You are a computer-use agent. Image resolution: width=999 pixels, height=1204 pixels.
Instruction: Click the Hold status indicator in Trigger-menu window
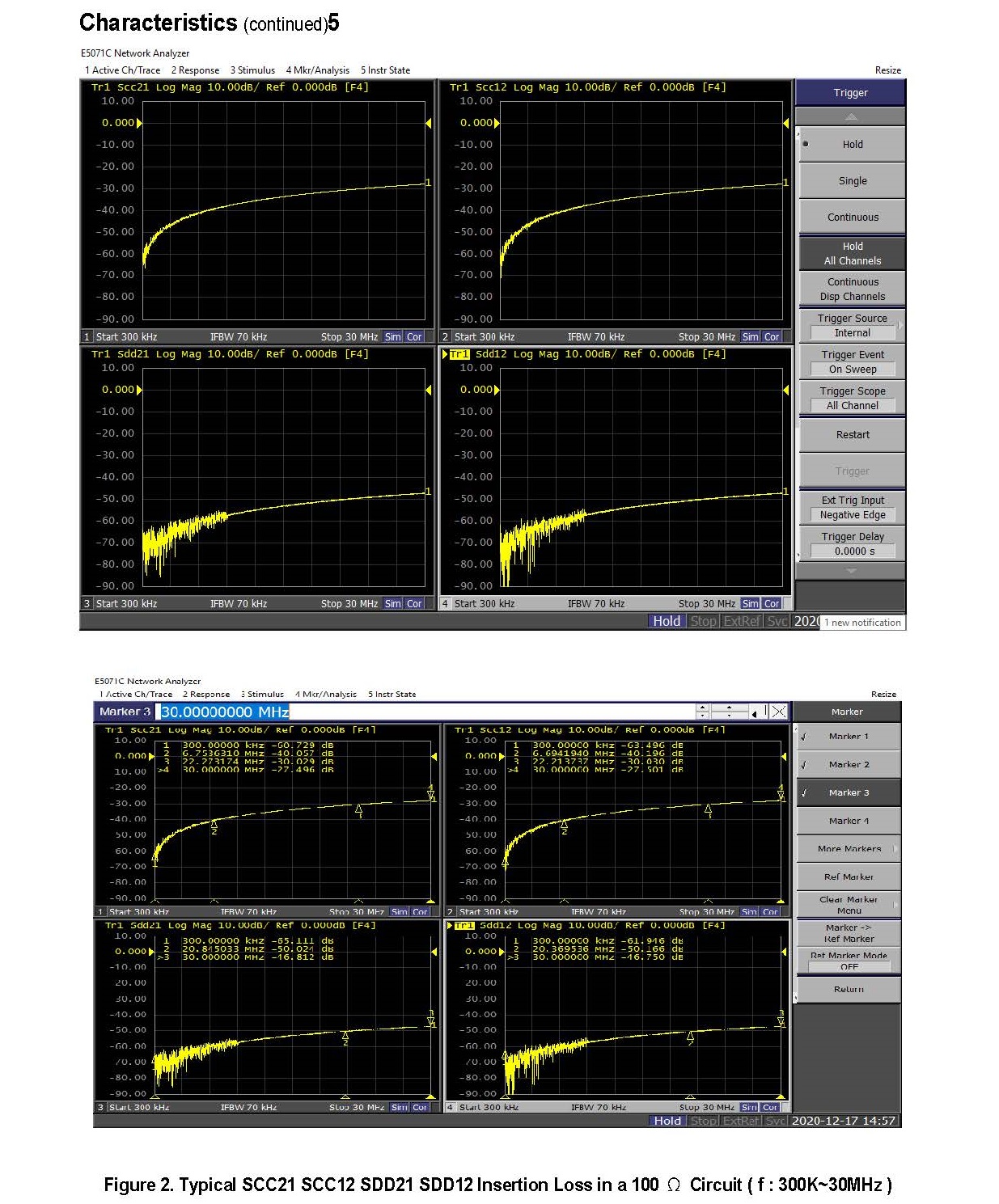tap(667, 621)
